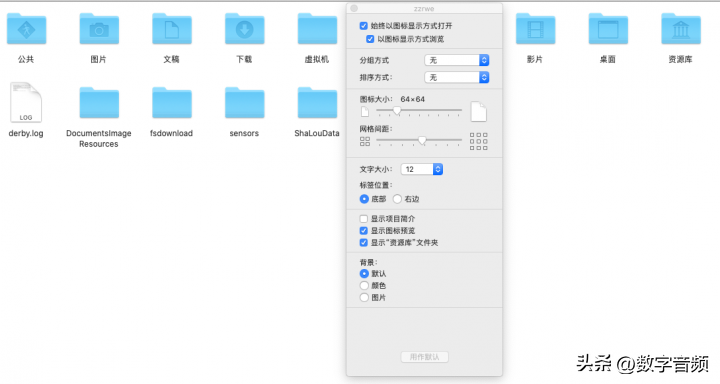720x384 pixels.
Task: Click the sensors name label
Action: click(x=244, y=133)
